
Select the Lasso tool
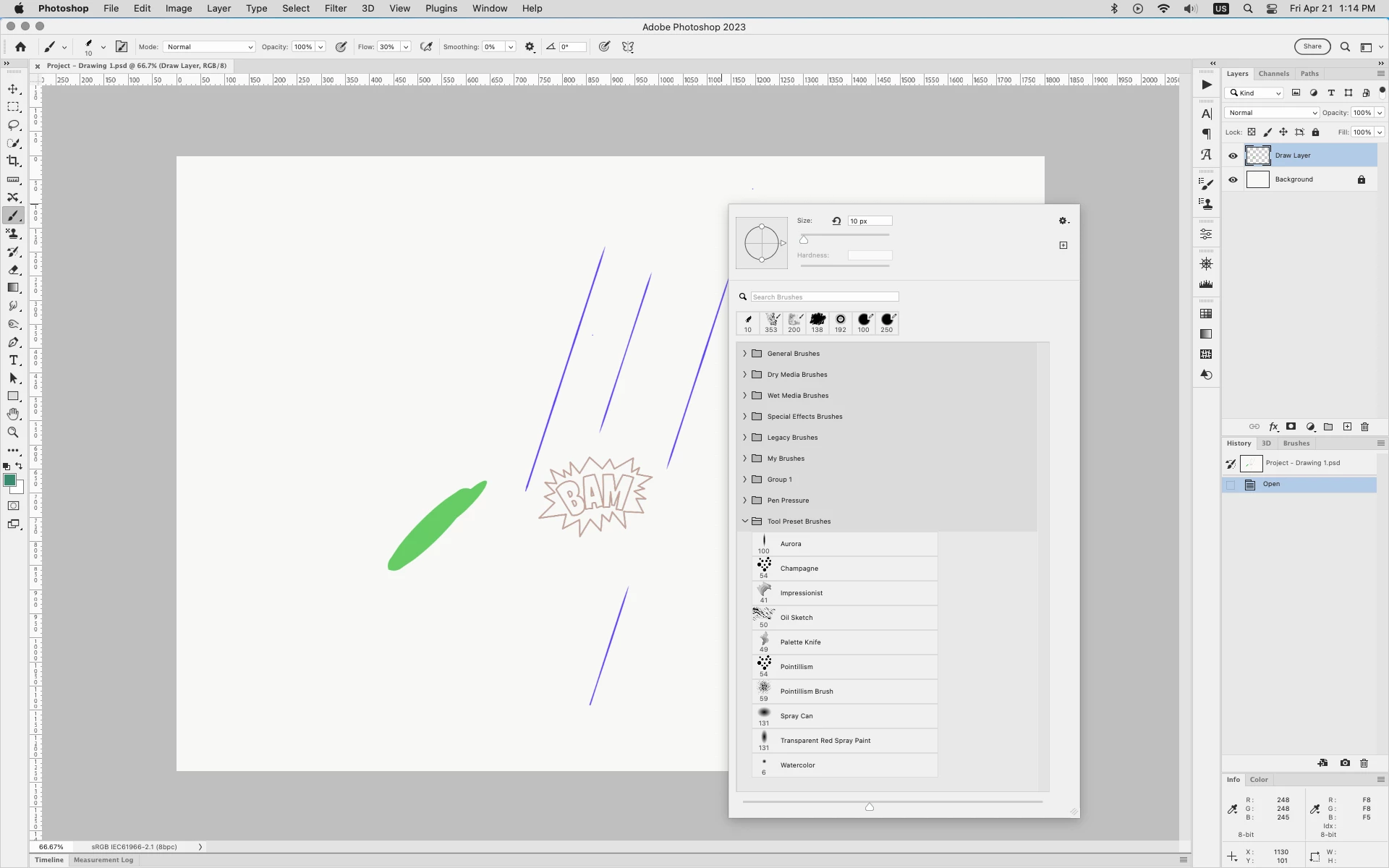tap(13, 125)
